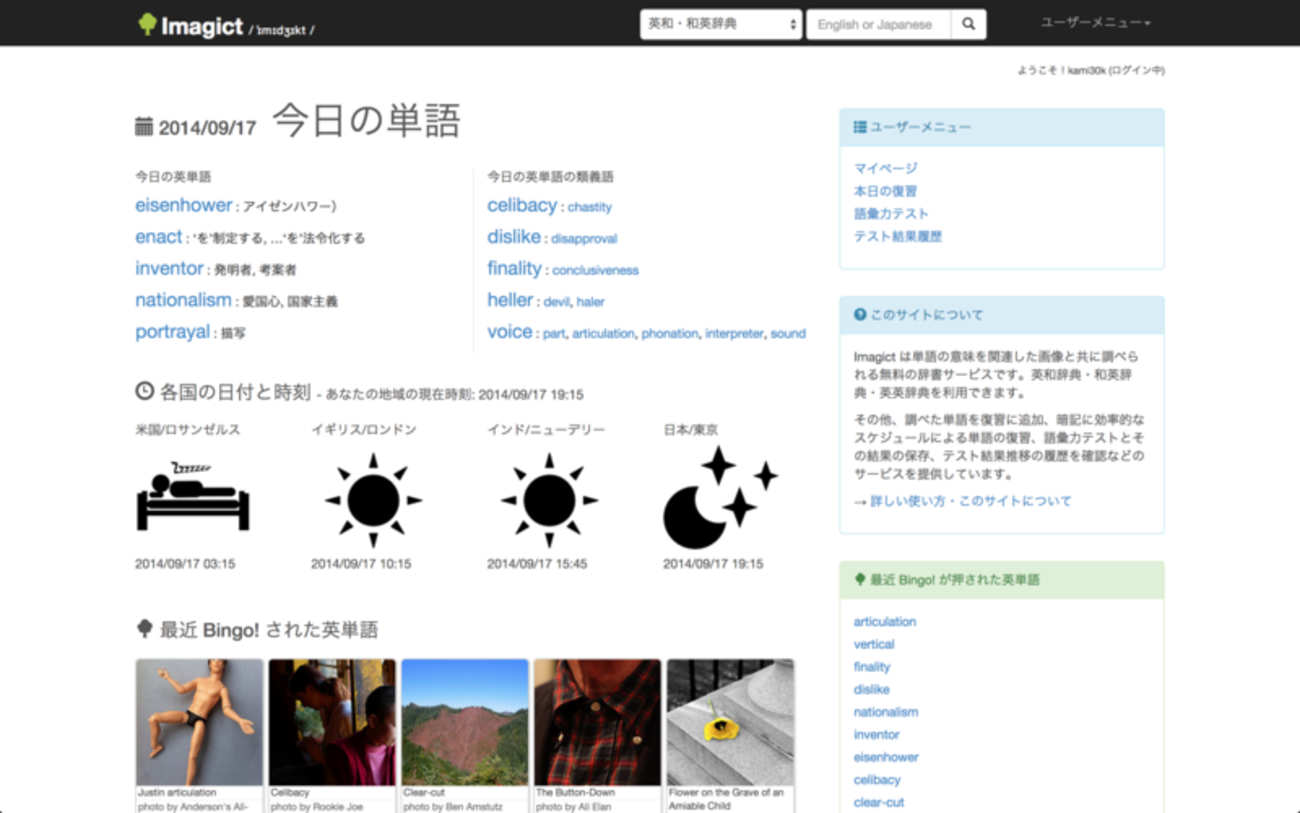Click the sun icon under New Delhi
The height and width of the screenshot is (813, 1300).
point(549,500)
